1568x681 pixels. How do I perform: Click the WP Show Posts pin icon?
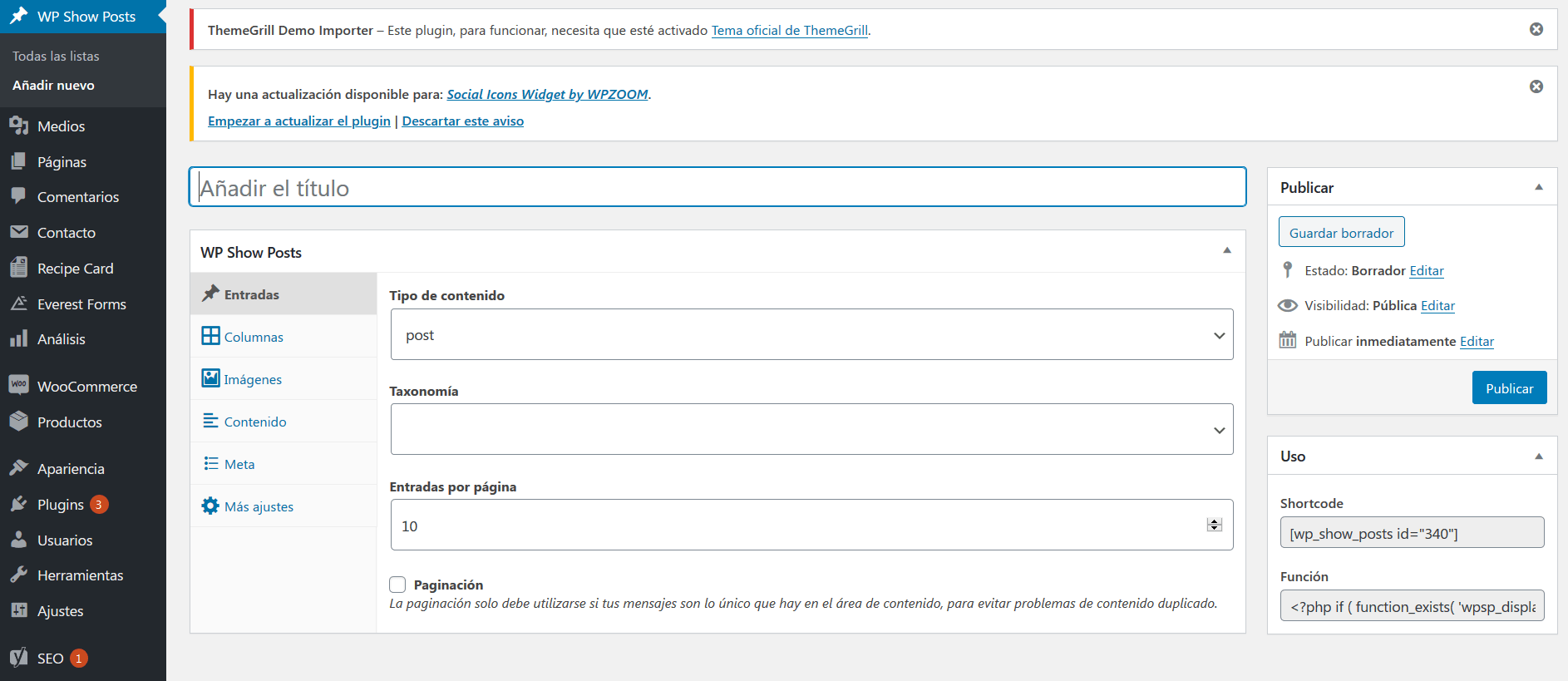coord(18,16)
